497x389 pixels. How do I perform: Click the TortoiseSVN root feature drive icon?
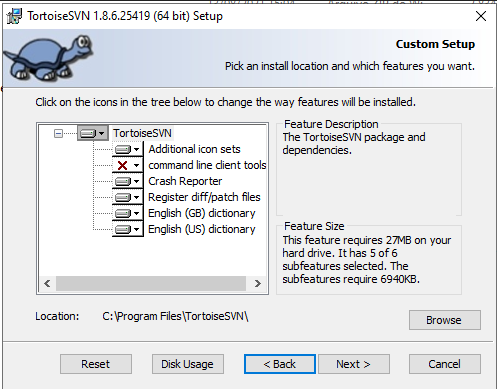(92, 133)
